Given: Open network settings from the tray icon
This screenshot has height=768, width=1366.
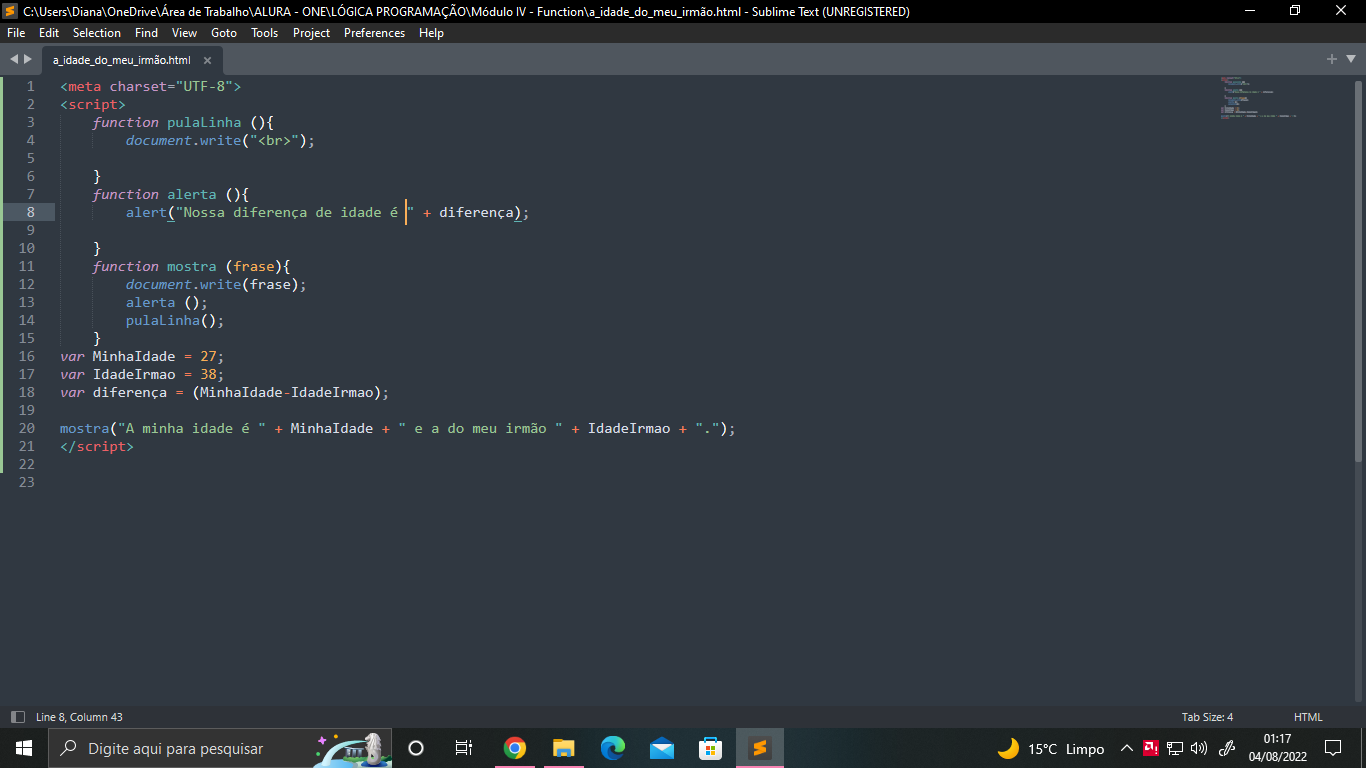Looking at the screenshot, I should coord(1175,748).
